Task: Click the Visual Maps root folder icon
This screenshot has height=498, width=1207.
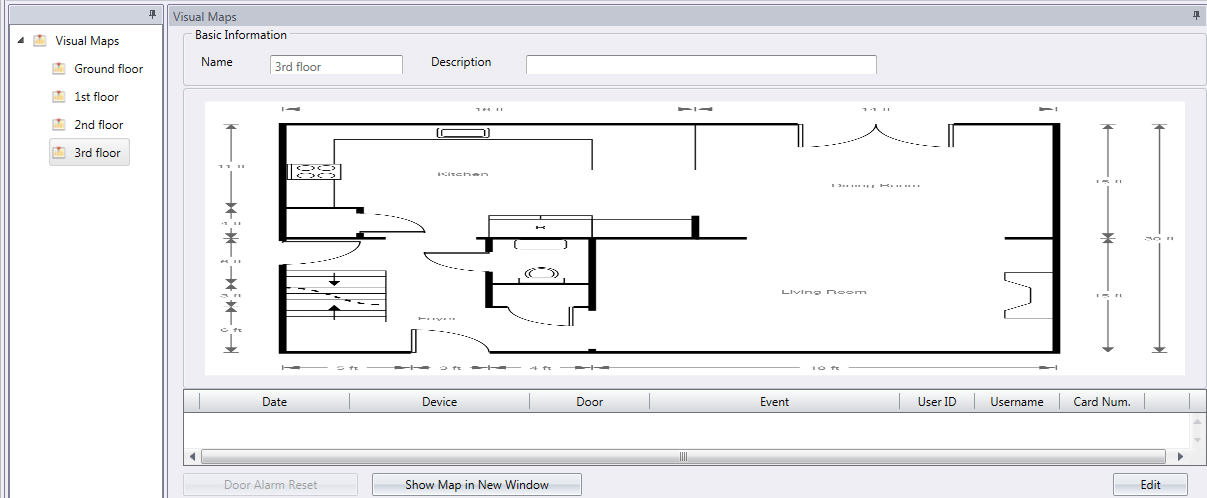Action: click(x=40, y=41)
